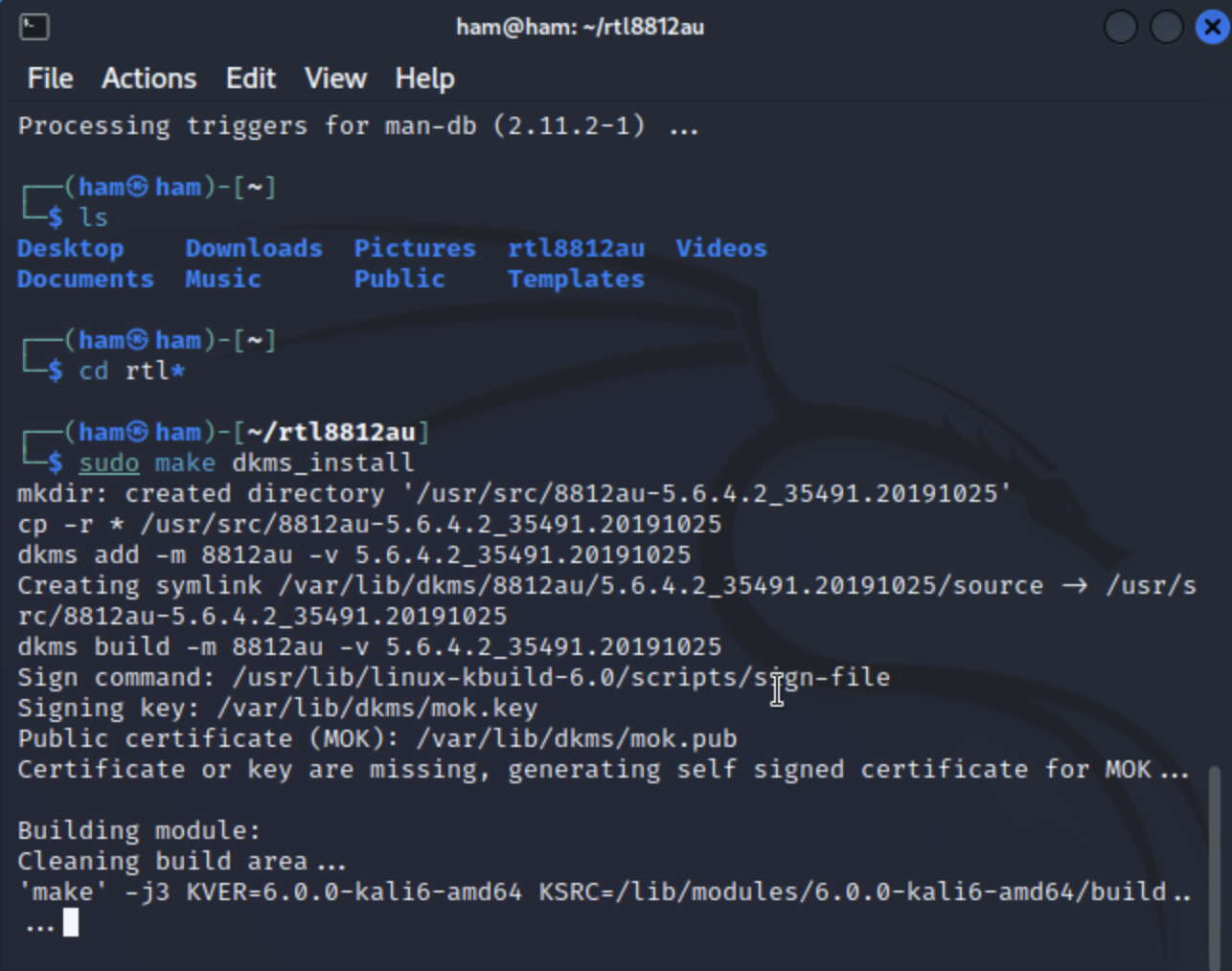The image size is (1232, 971).
Task: Click the Videos directory name
Action: 720,248
